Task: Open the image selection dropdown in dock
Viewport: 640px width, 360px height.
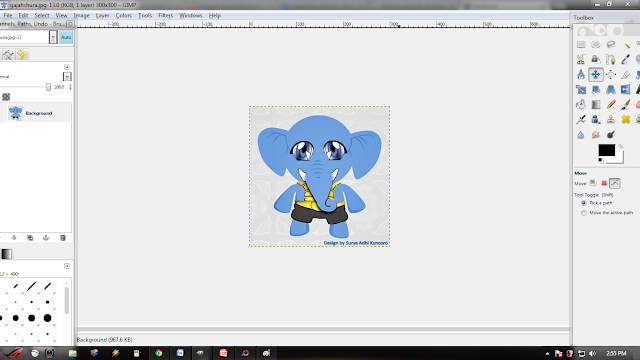Action: (x=53, y=37)
